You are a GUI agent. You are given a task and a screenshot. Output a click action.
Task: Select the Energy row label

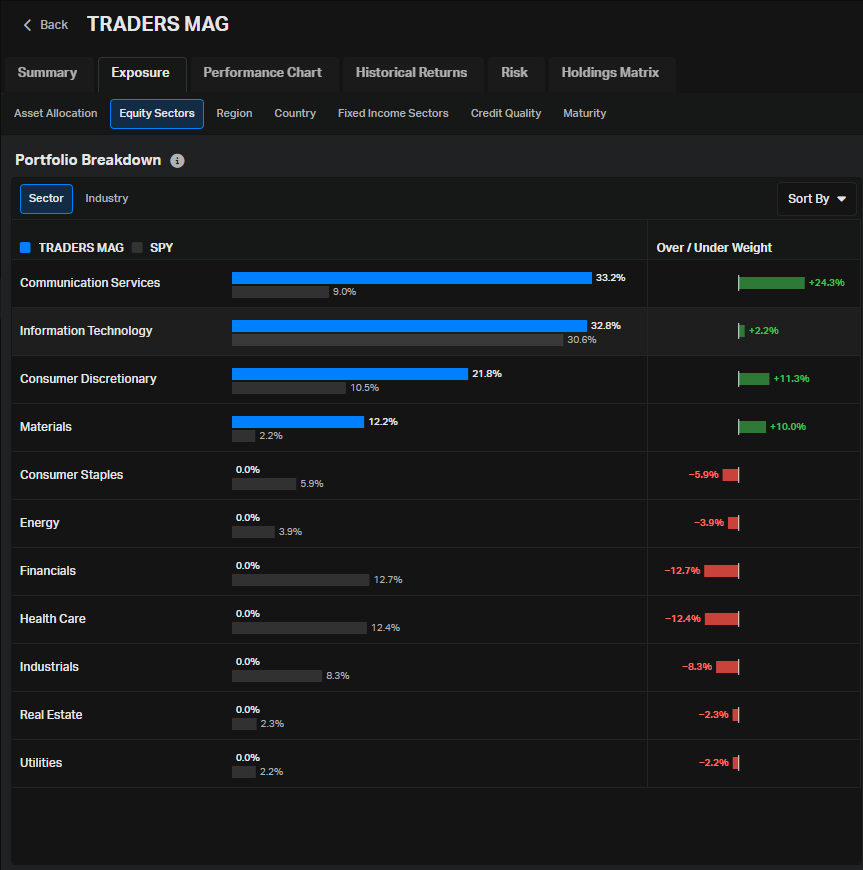39,523
